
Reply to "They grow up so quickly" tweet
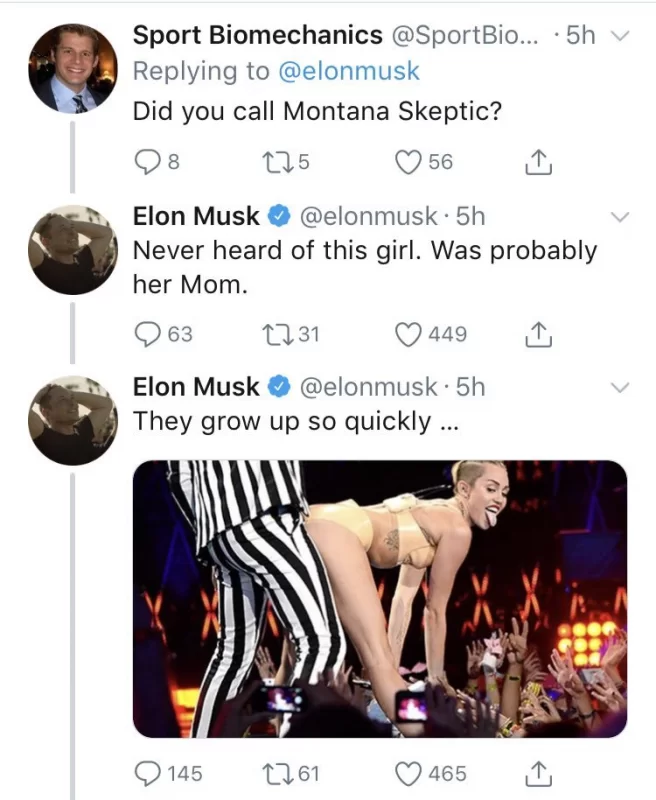[148, 773]
